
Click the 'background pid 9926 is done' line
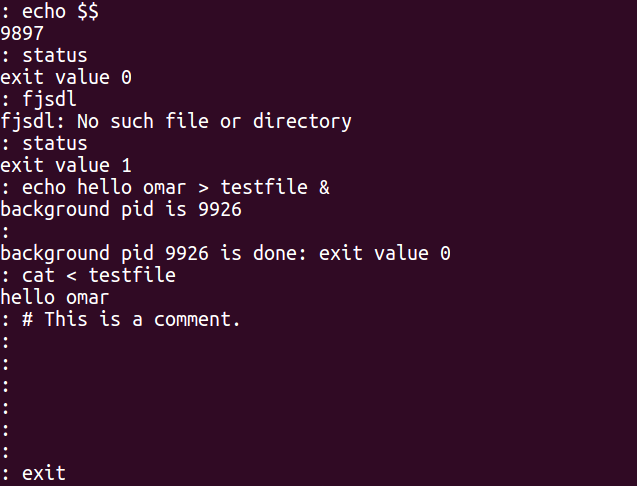pyautogui.click(x=225, y=254)
